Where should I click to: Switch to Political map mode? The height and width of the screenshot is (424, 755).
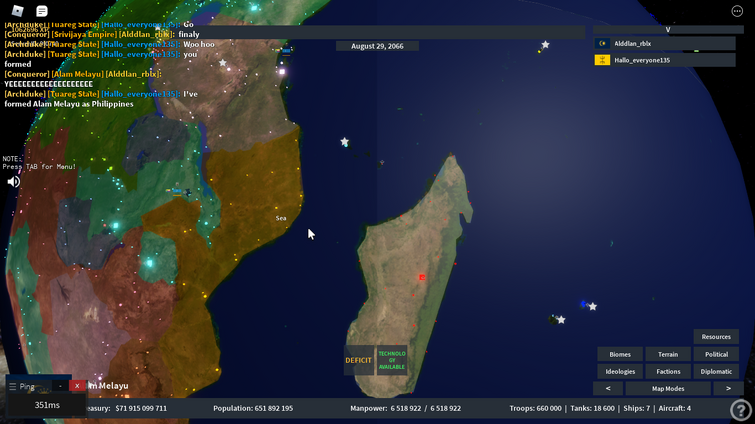(x=716, y=354)
